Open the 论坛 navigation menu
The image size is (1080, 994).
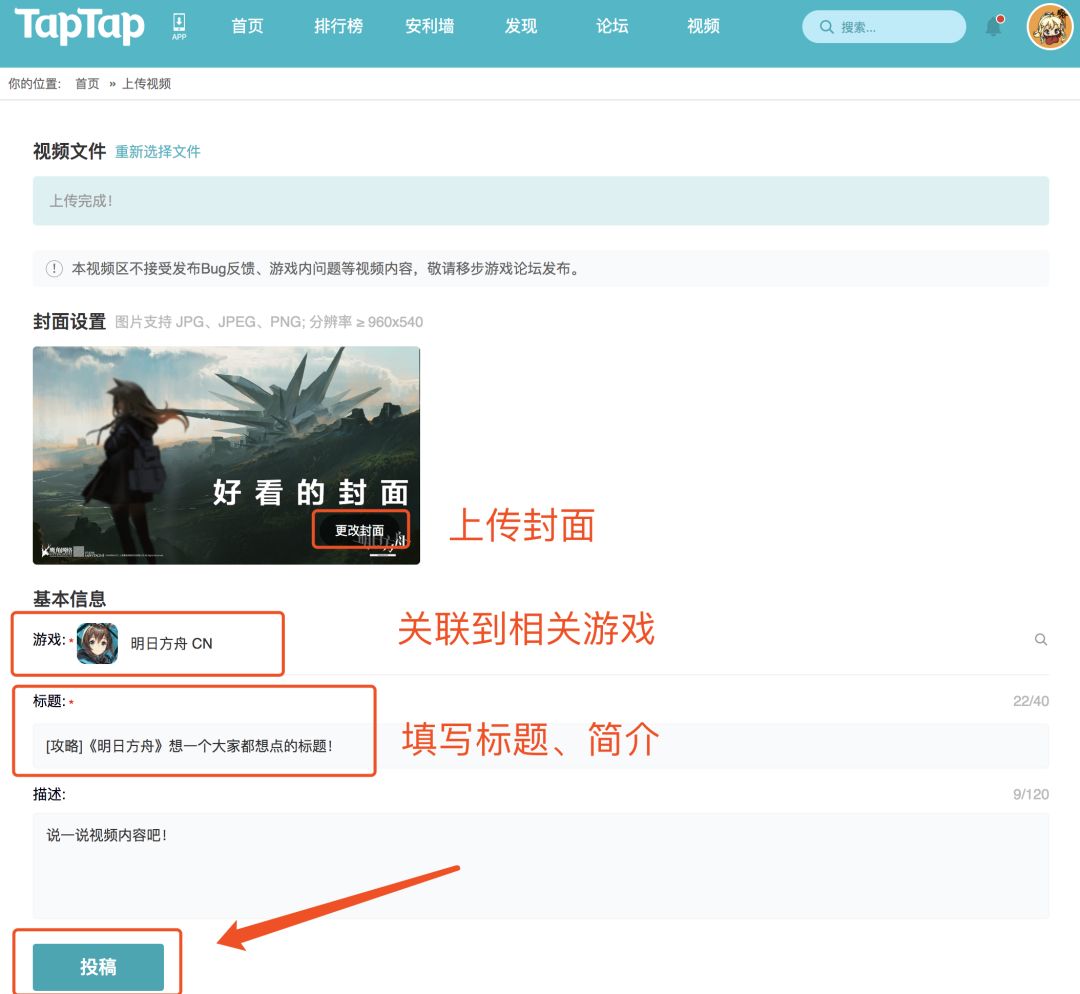pyautogui.click(x=611, y=27)
